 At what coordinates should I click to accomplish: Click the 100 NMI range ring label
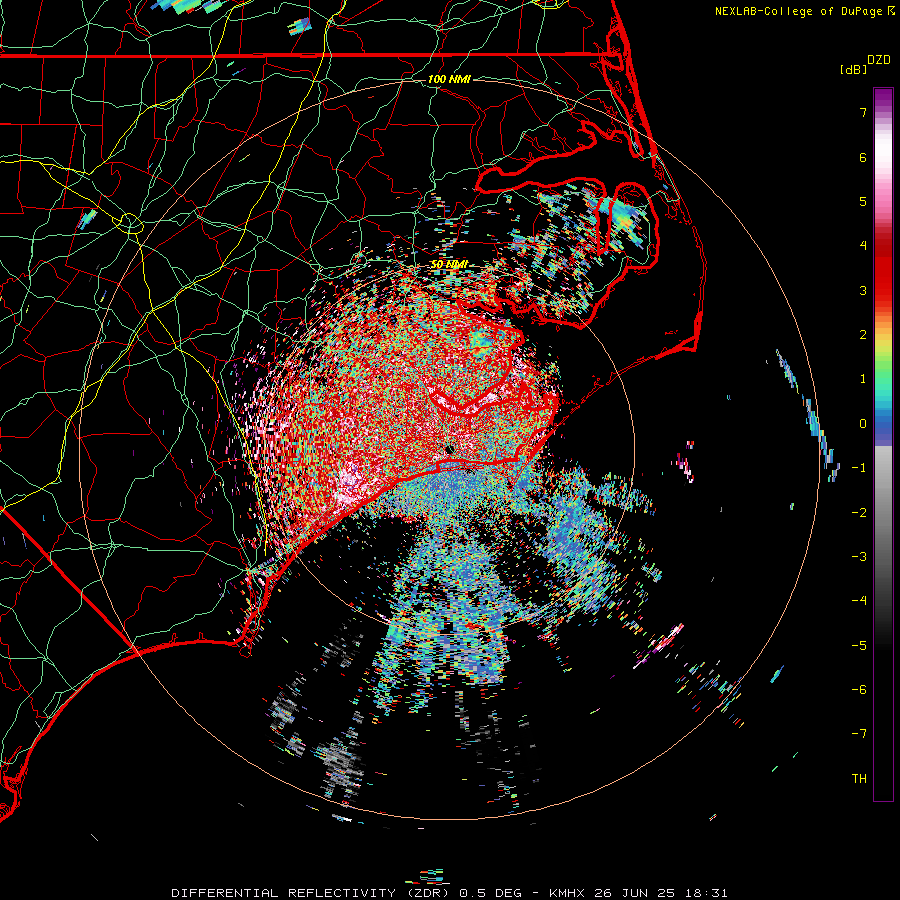(449, 79)
